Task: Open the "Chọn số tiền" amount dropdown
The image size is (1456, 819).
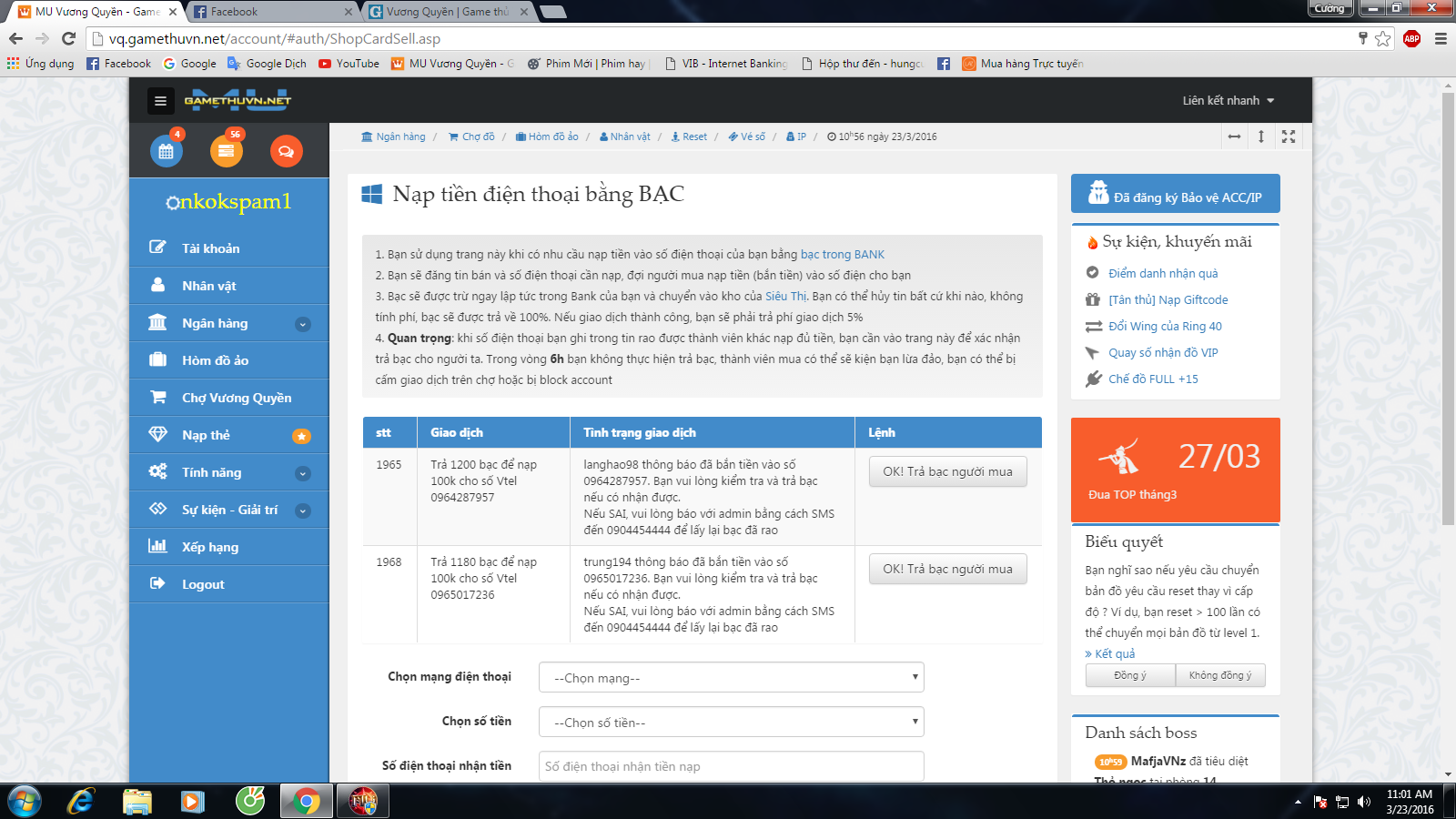Action: pos(731,723)
